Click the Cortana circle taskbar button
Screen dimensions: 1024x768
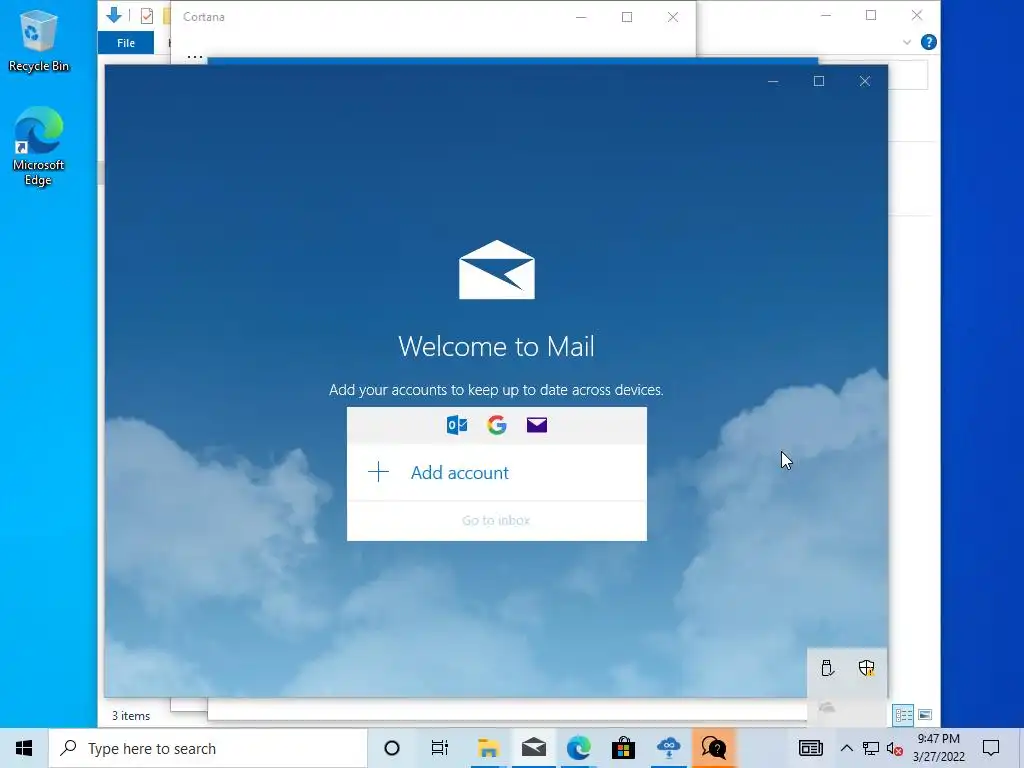[x=392, y=748]
